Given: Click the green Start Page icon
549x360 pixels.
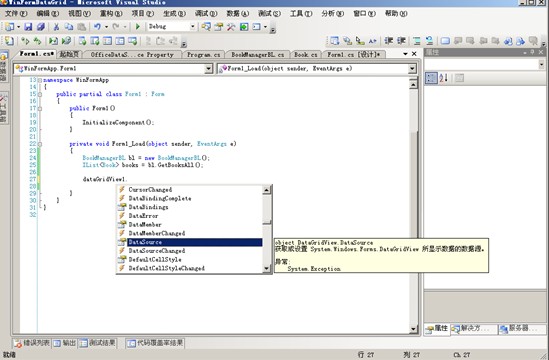Looking at the screenshot, I should [244, 27].
